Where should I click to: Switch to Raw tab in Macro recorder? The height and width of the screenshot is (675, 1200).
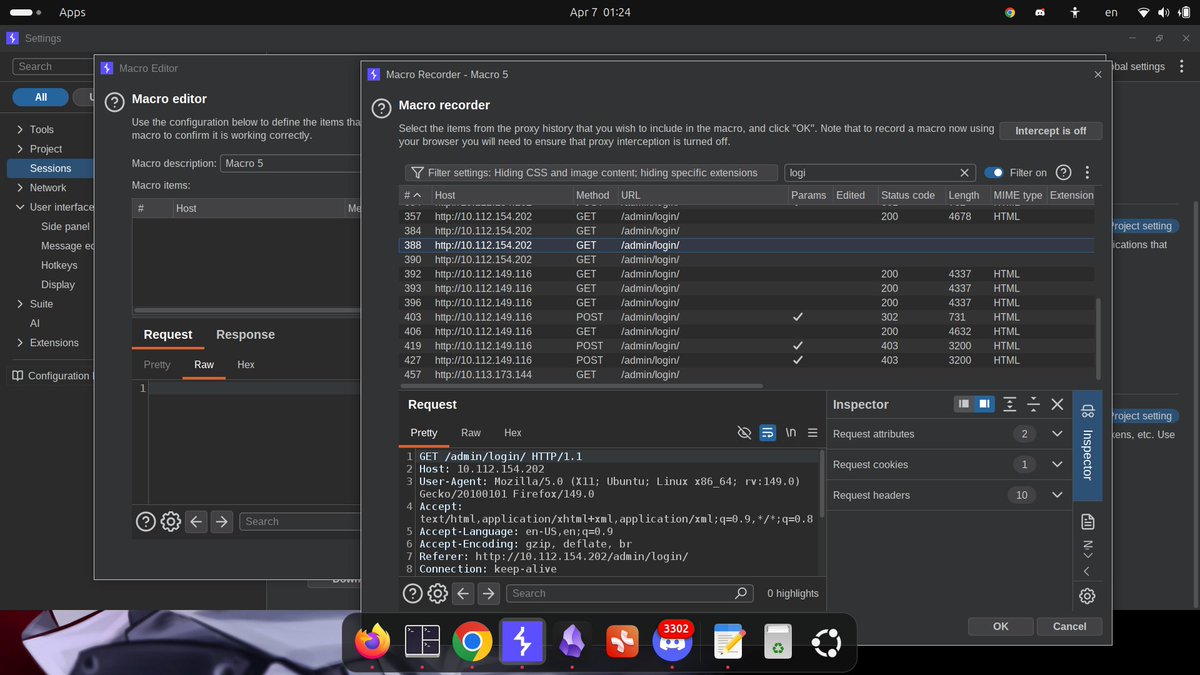(471, 433)
